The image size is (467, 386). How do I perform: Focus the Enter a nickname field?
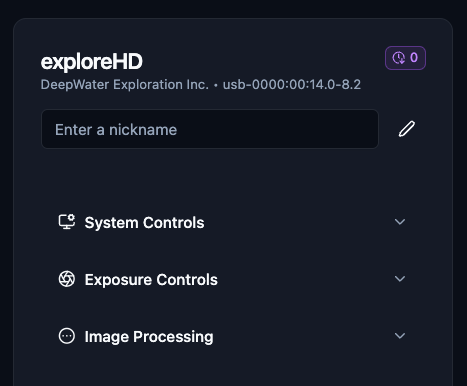(x=210, y=129)
